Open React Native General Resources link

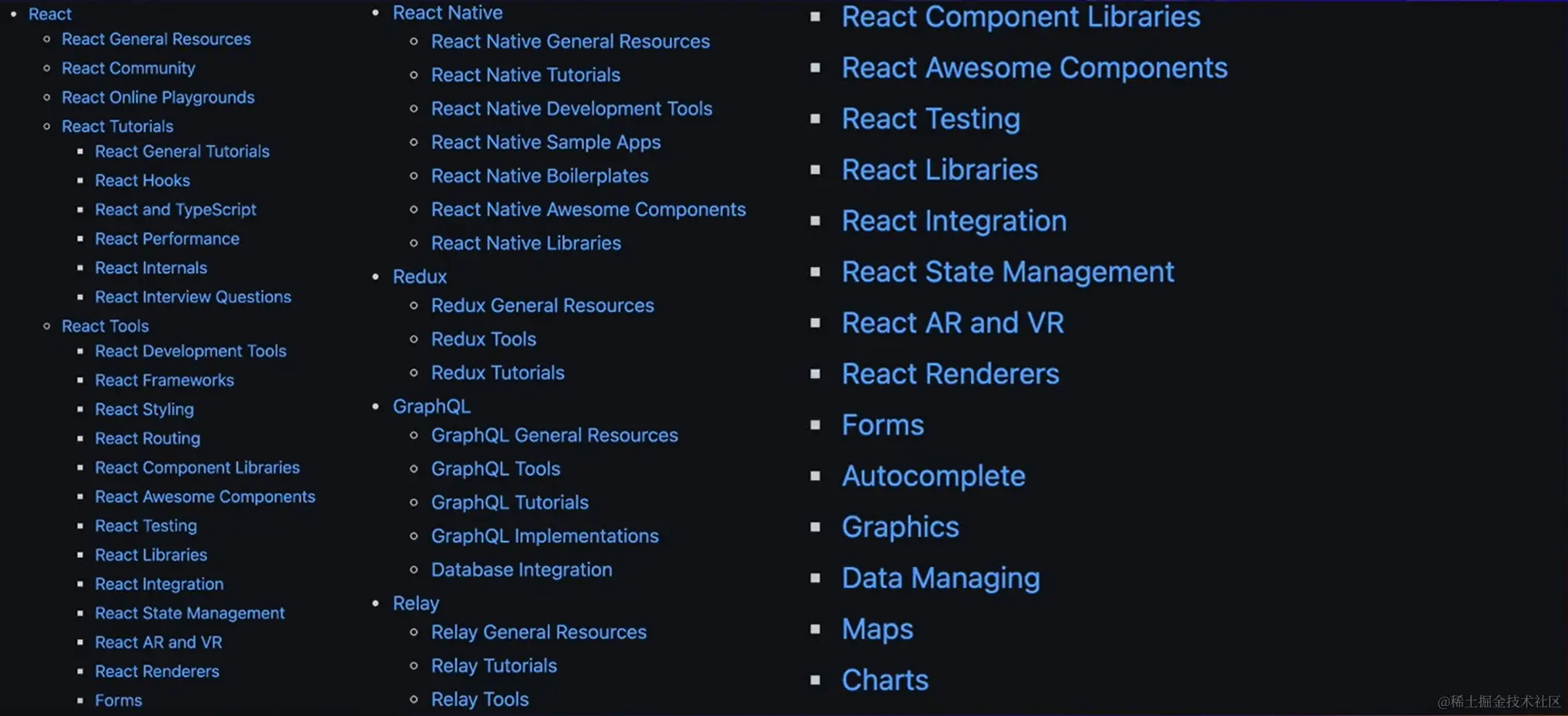point(571,41)
